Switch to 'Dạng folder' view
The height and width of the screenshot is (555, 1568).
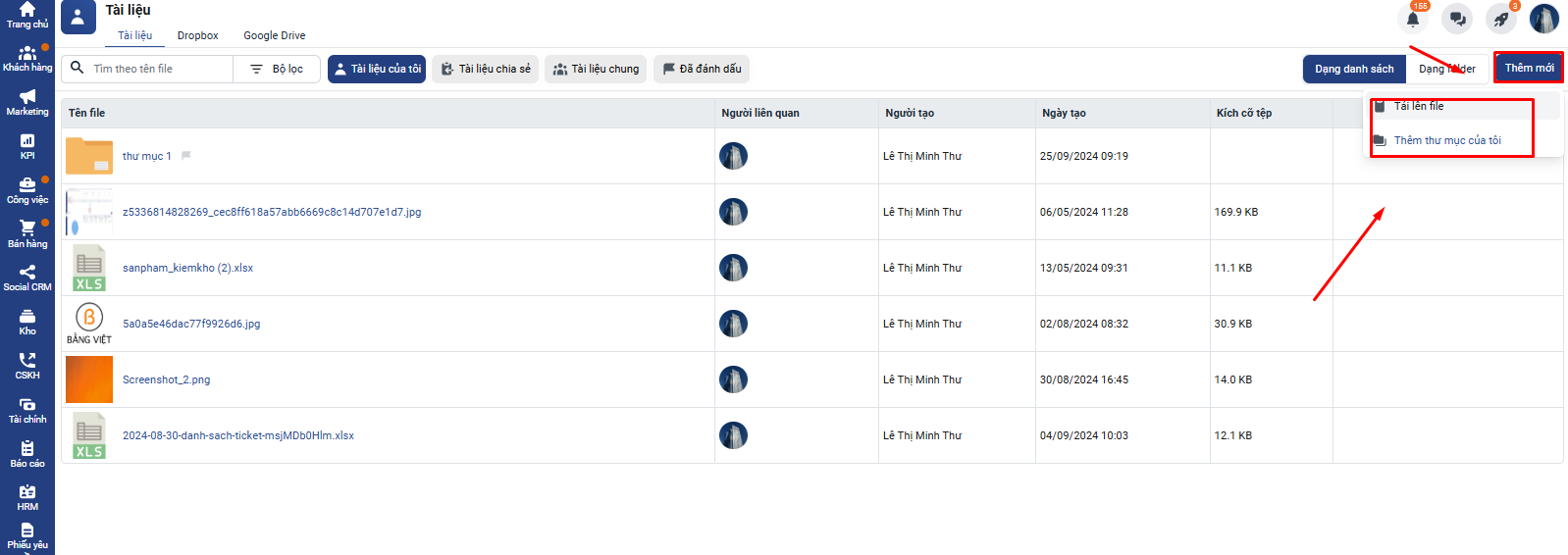click(1447, 69)
